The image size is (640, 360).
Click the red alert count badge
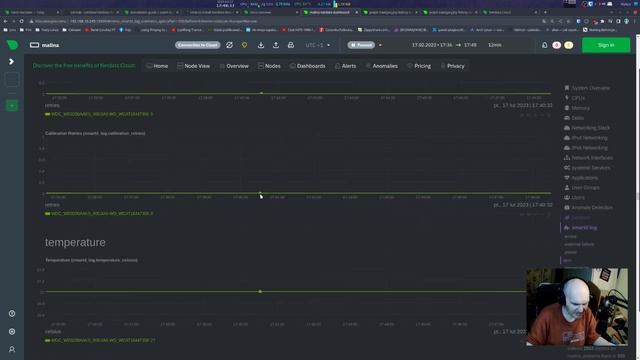(556, 45)
